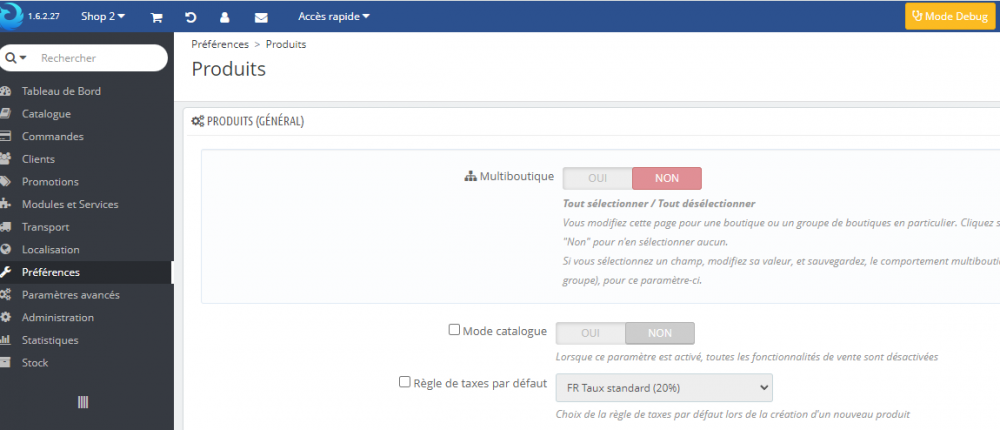Image resolution: width=1000 pixels, height=430 pixels.
Task: Select the Préférences menu item
Action: (x=50, y=272)
